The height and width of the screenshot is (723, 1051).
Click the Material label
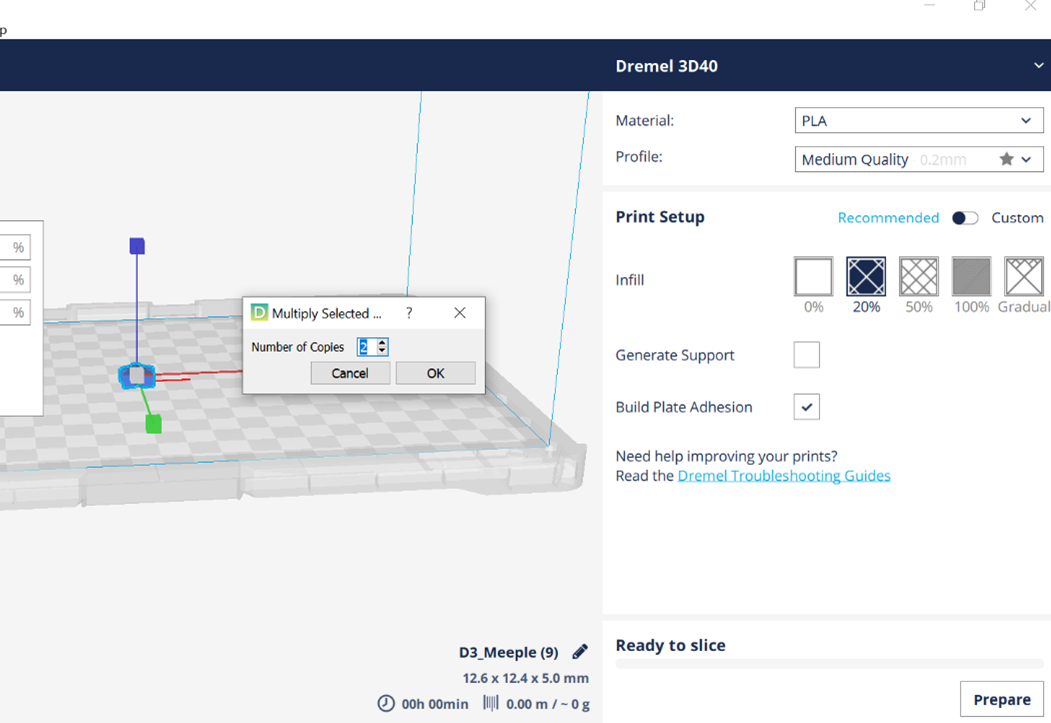pos(645,121)
